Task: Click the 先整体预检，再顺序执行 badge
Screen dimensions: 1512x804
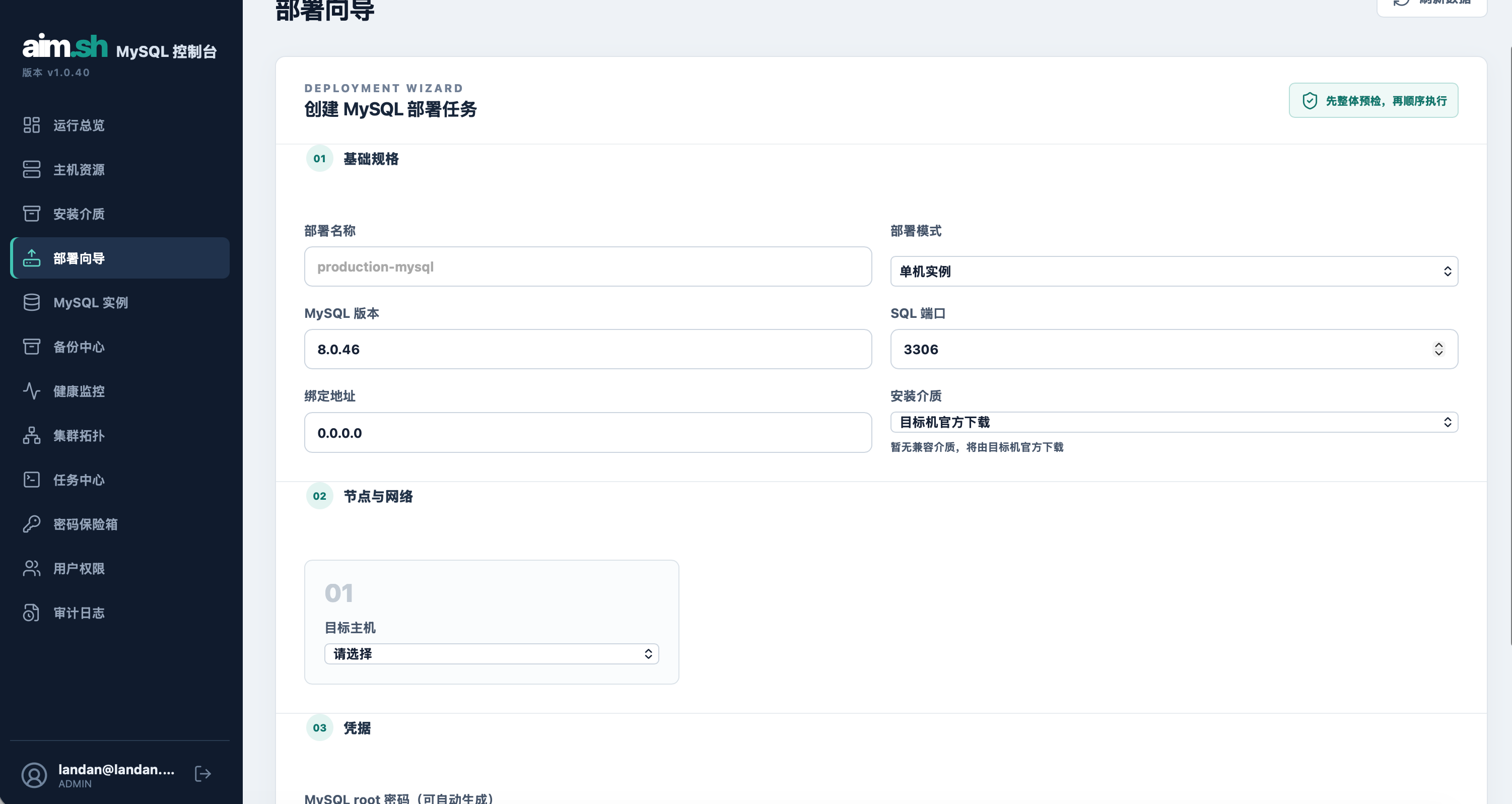Action: [x=1373, y=100]
